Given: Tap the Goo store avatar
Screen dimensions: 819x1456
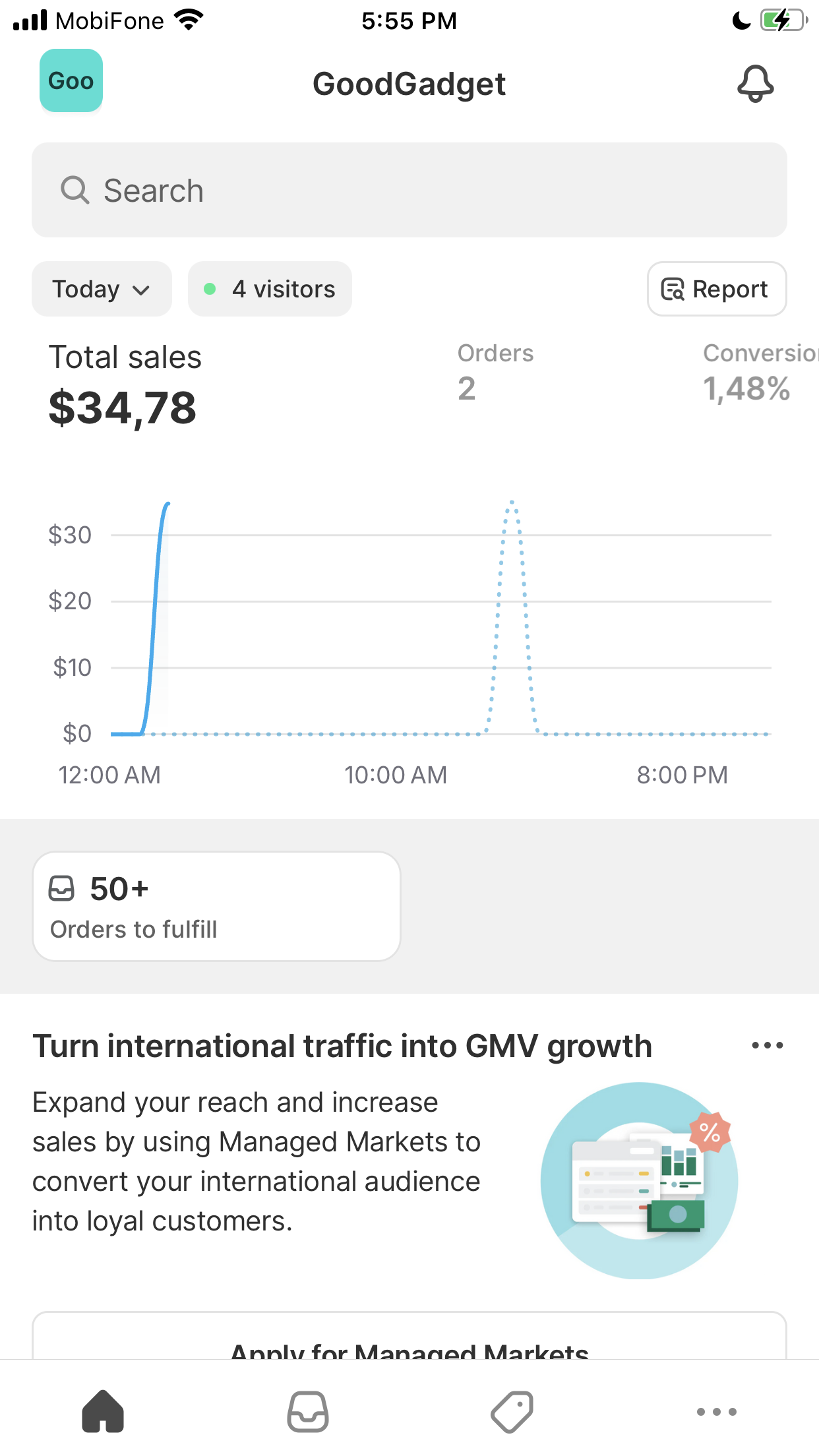Looking at the screenshot, I should click(x=71, y=80).
